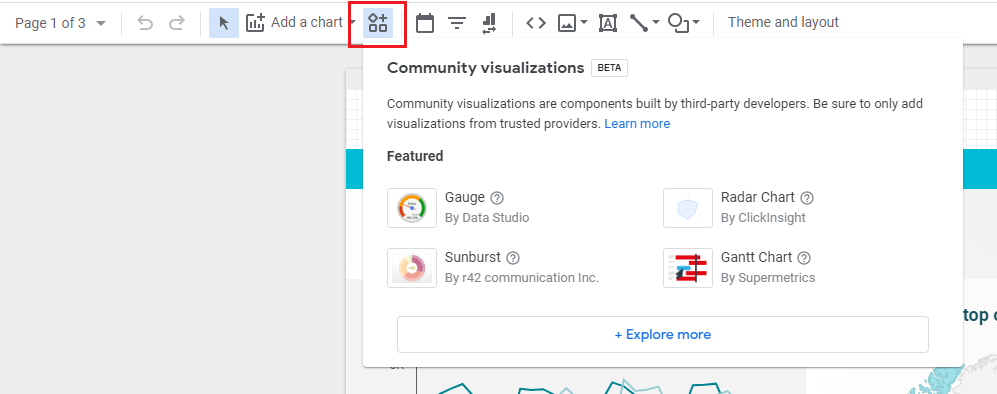The image size is (997, 394).
Task: Insert a text box
Action: tap(608, 24)
